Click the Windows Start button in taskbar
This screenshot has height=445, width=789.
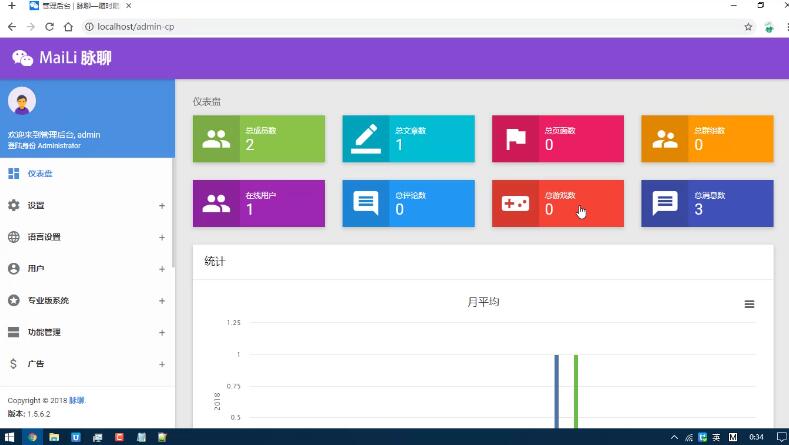(9, 437)
